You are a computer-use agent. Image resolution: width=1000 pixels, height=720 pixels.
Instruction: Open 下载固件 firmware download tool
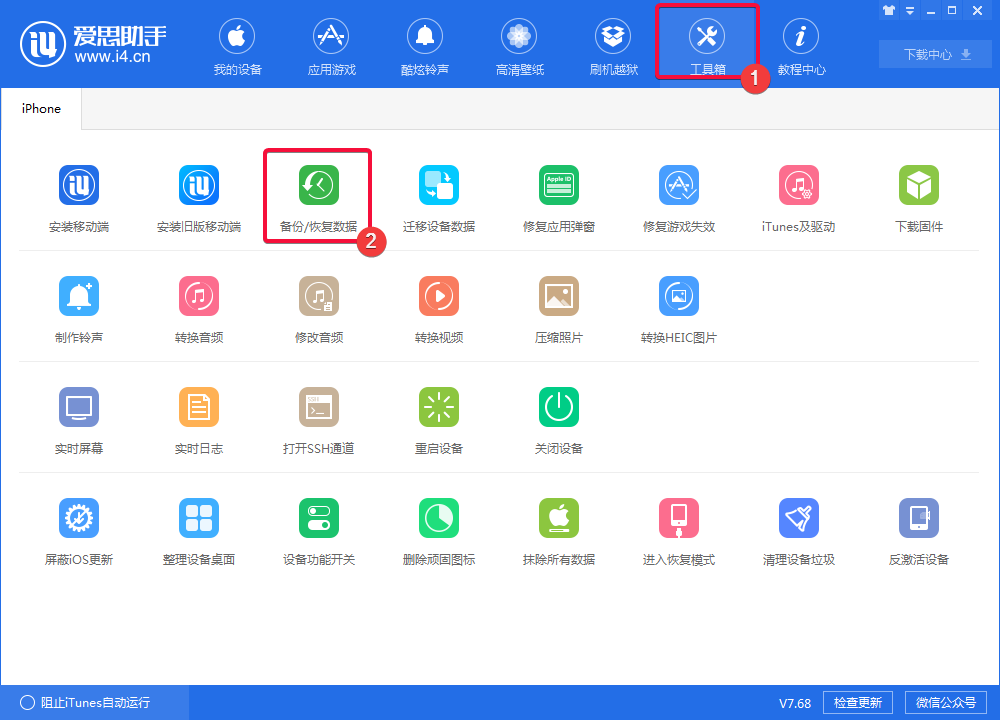pyautogui.click(x=918, y=195)
